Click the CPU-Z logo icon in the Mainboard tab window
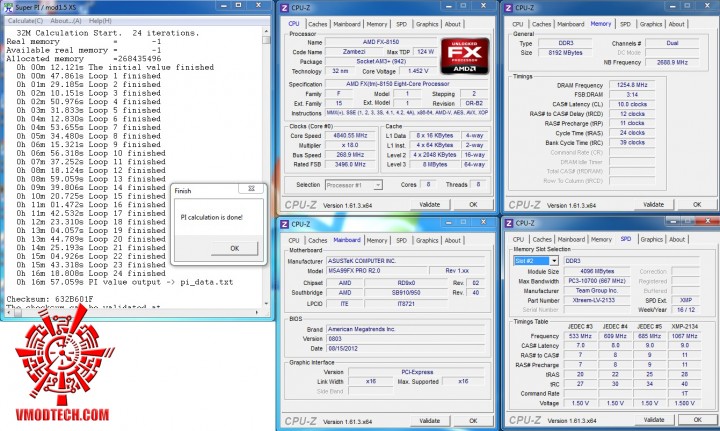 (x=285, y=224)
